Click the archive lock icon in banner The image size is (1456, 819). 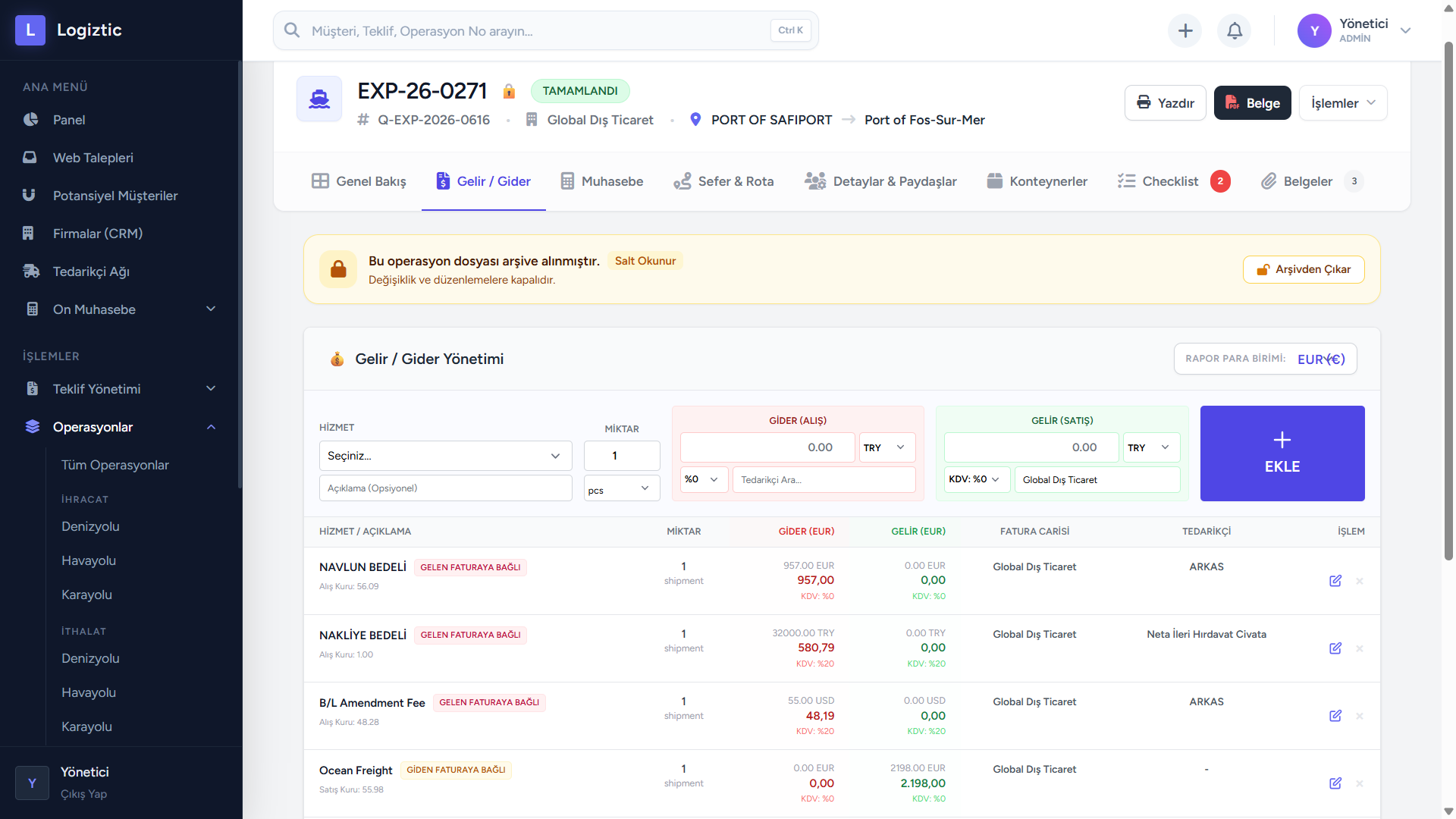pos(338,269)
